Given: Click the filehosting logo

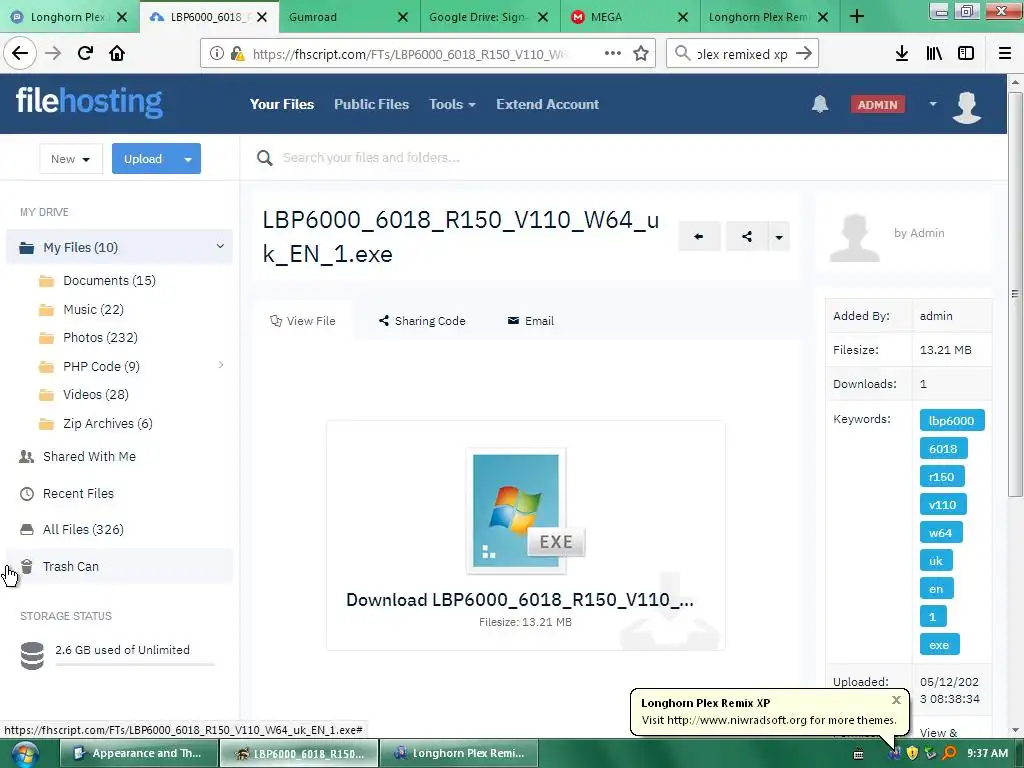Looking at the screenshot, I should pos(89,102).
